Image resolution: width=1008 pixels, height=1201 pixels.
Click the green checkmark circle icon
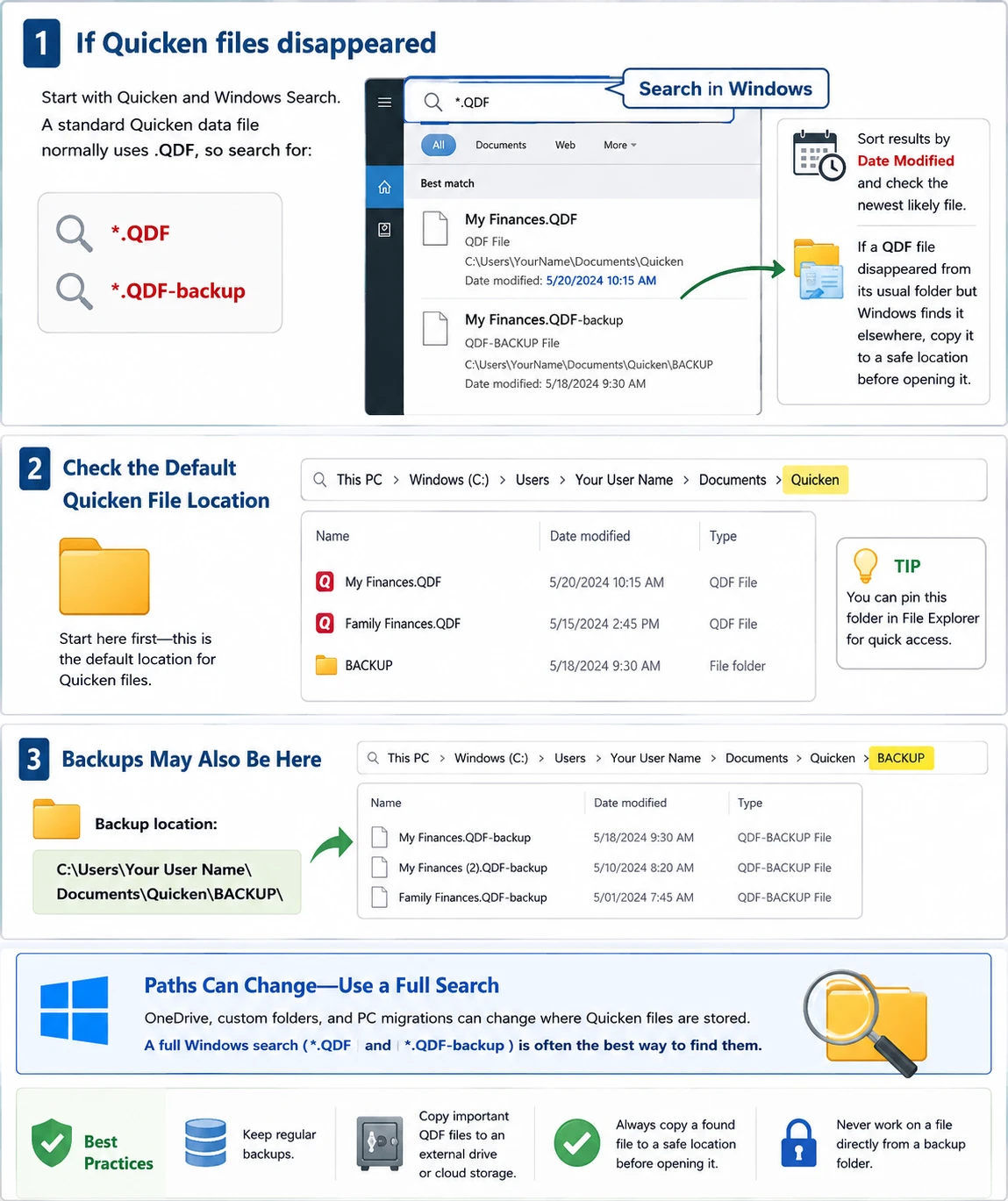click(577, 1142)
